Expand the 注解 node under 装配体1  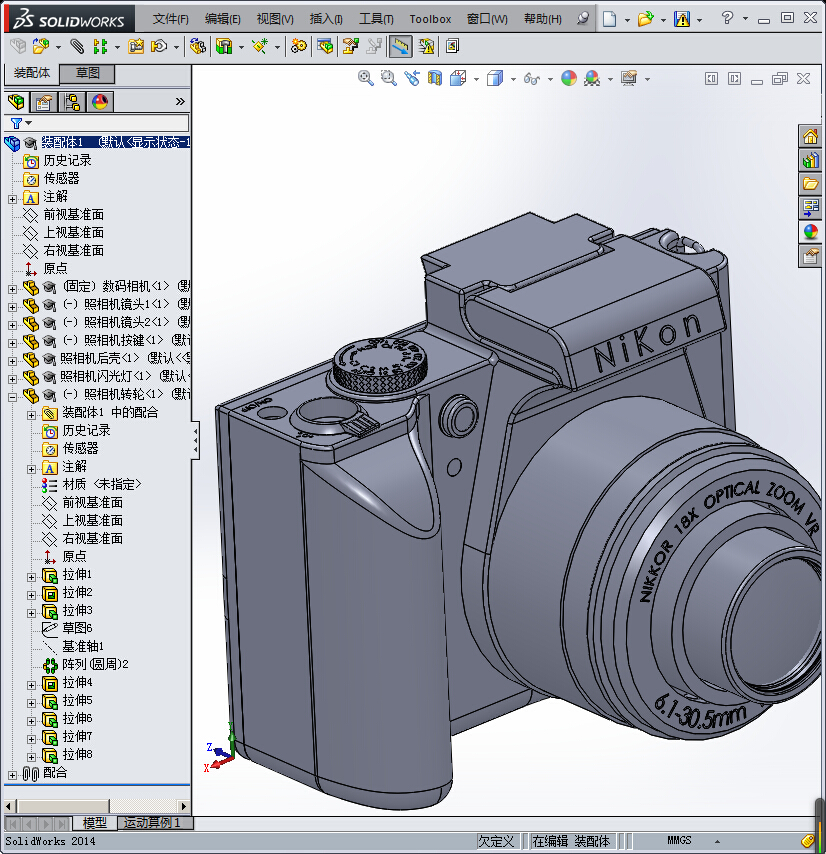(13, 199)
